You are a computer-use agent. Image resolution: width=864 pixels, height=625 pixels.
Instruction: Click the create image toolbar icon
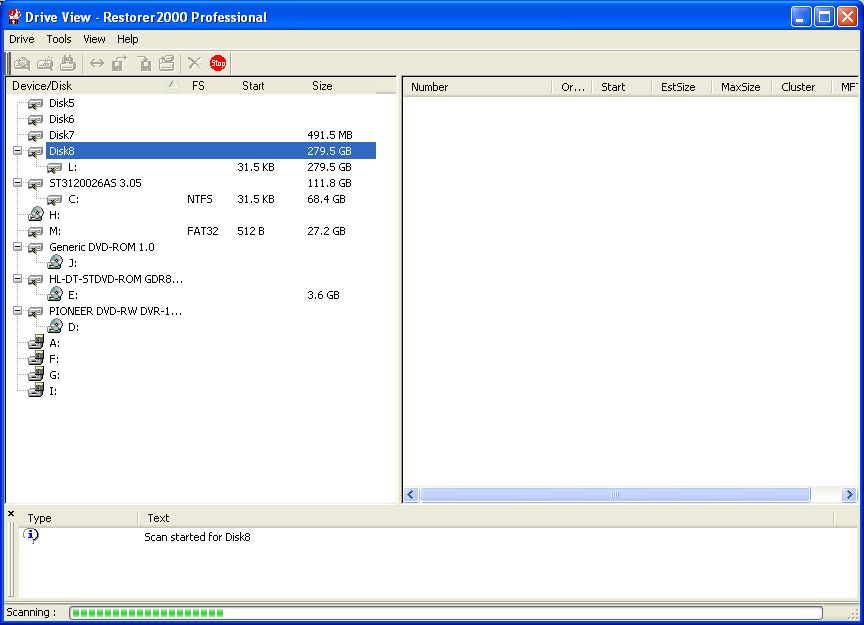(x=120, y=63)
